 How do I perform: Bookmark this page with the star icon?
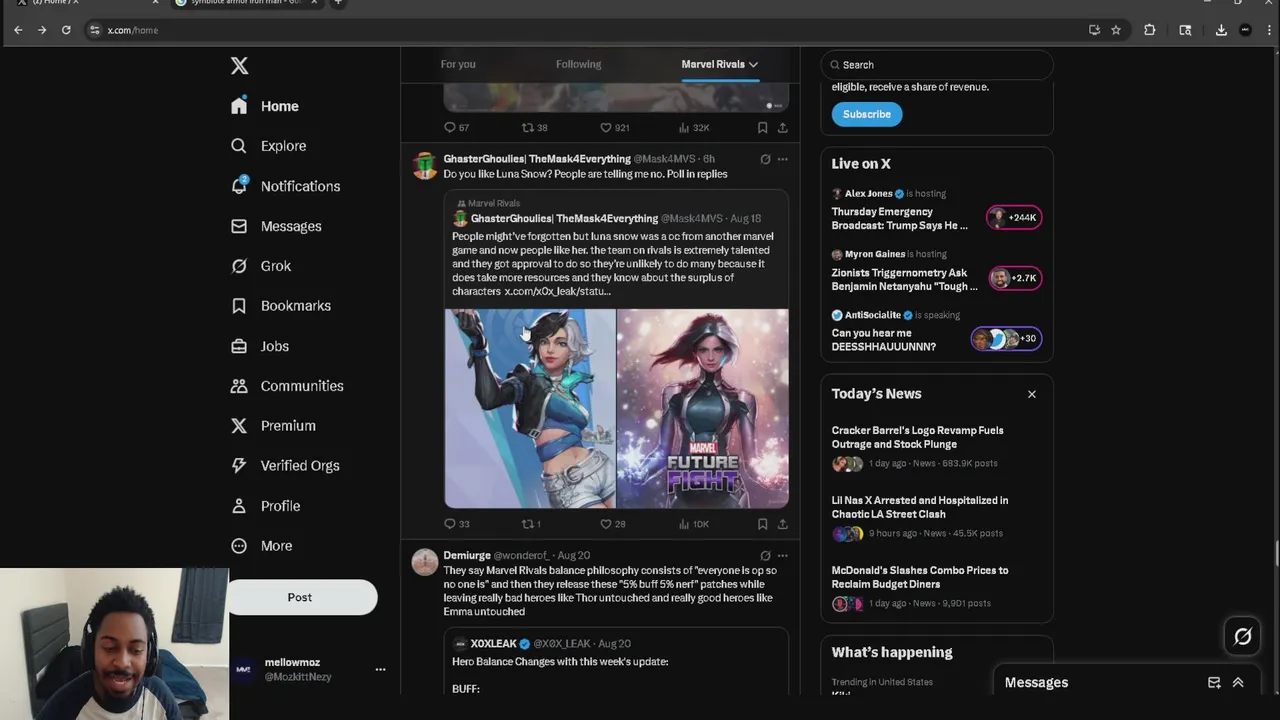pos(1116,30)
